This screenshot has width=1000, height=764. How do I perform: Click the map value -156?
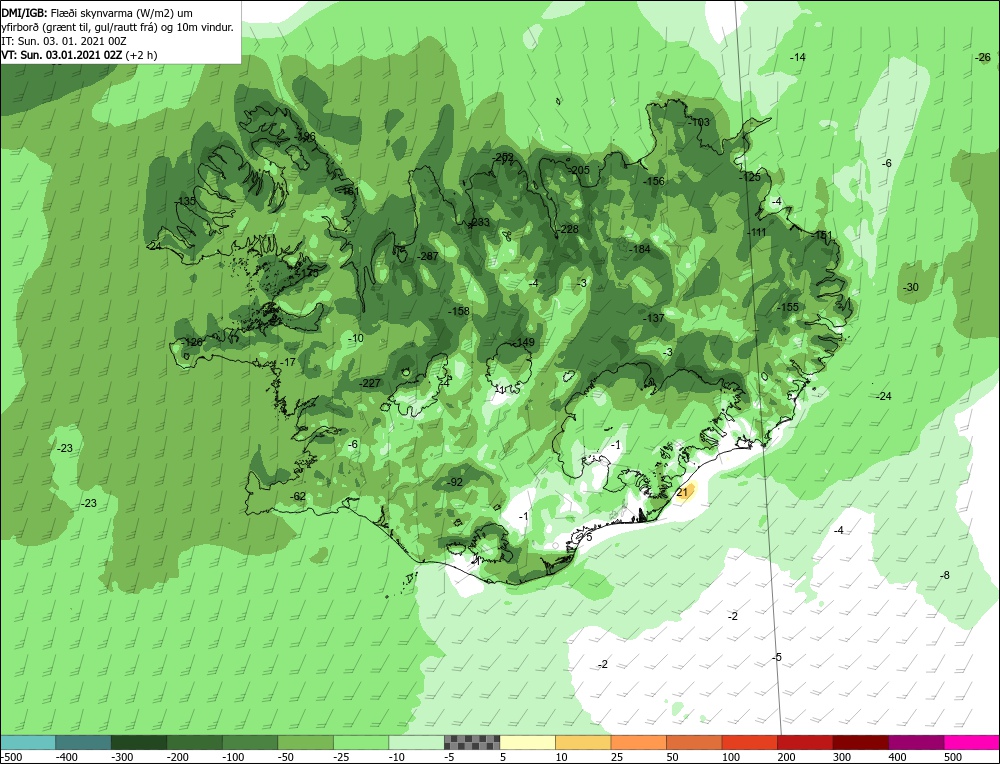click(x=654, y=181)
